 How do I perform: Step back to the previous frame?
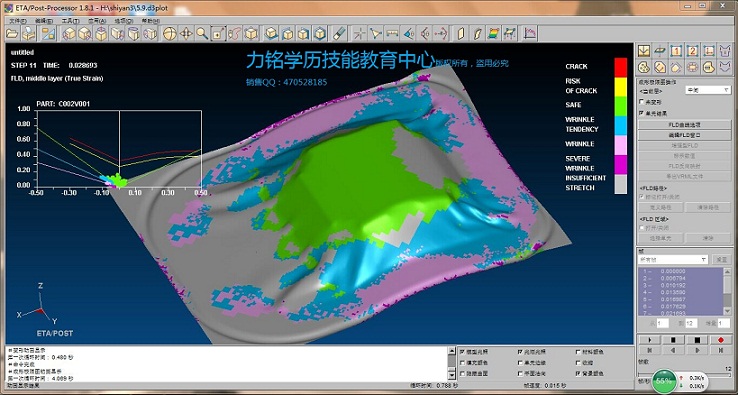coord(673,350)
